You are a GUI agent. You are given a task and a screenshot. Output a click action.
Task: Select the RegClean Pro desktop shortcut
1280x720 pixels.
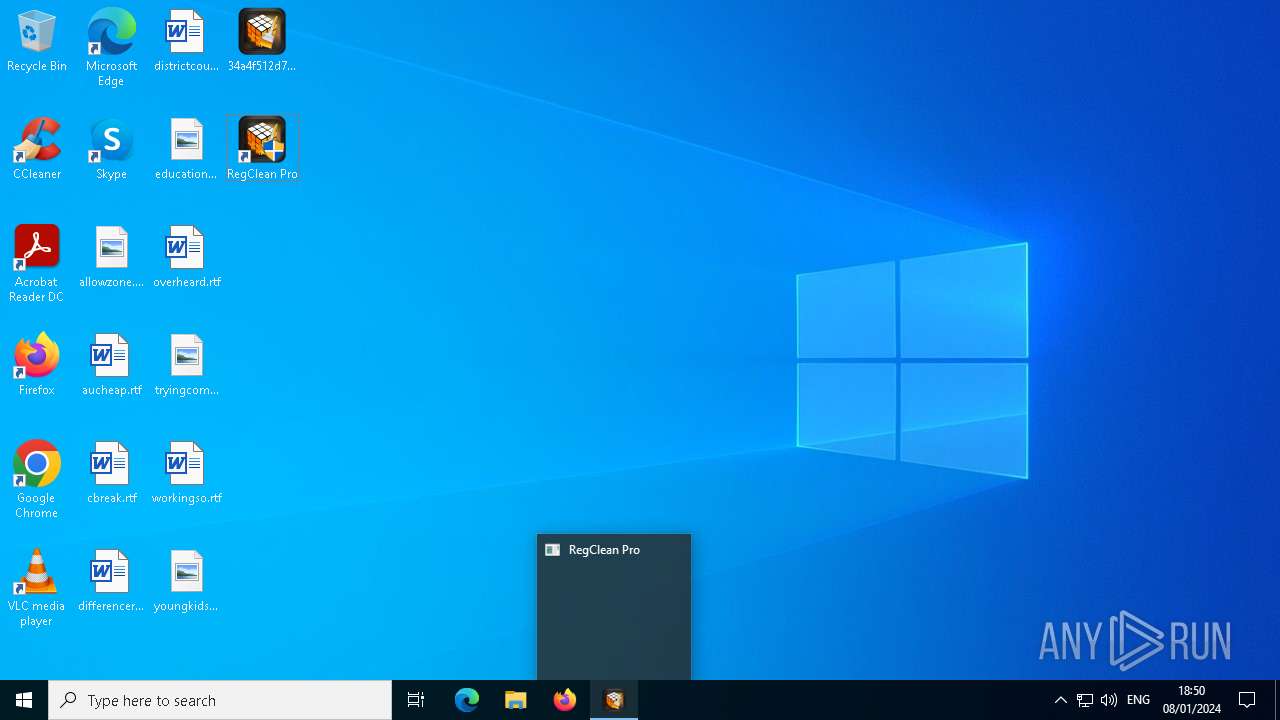click(x=262, y=150)
